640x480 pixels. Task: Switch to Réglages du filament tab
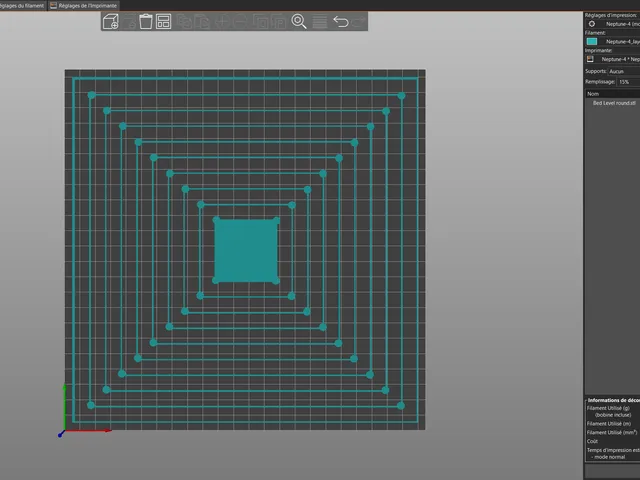click(x=22, y=5)
